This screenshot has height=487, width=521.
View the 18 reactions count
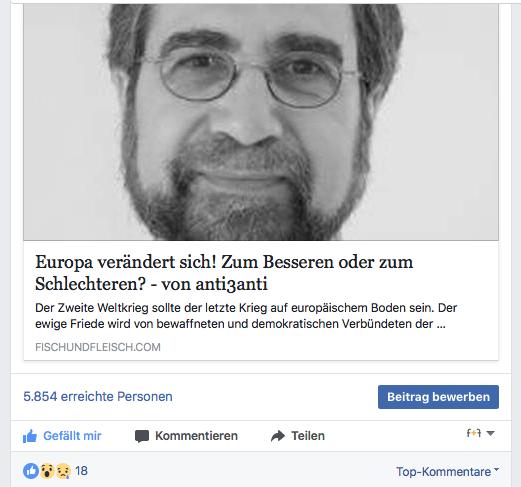click(x=81, y=471)
